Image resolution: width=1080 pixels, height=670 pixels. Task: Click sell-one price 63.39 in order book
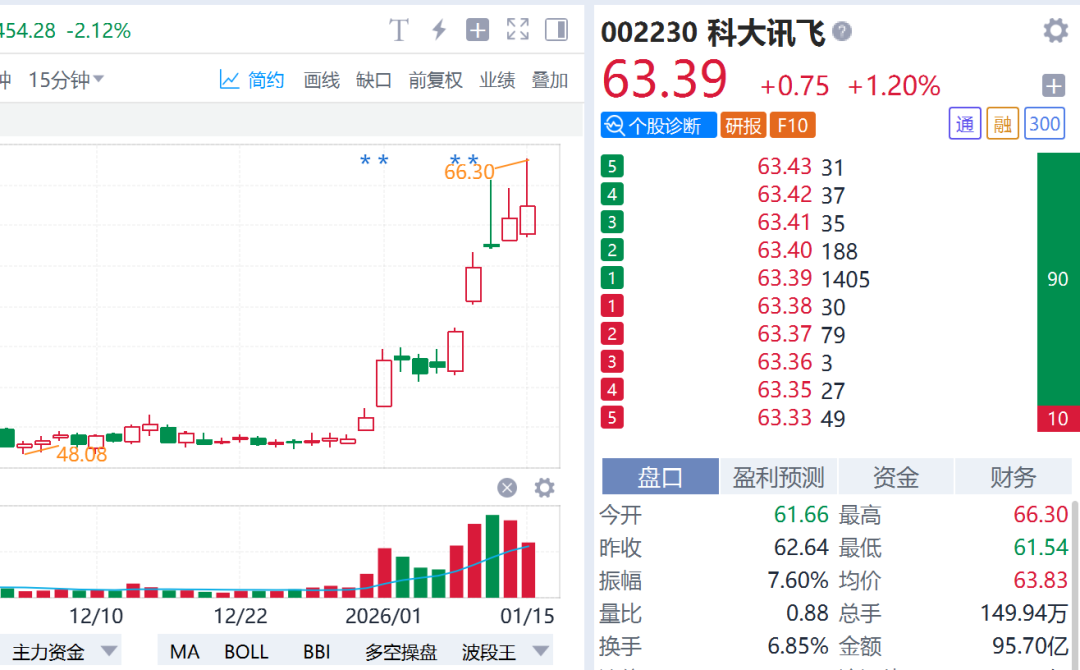click(785, 278)
